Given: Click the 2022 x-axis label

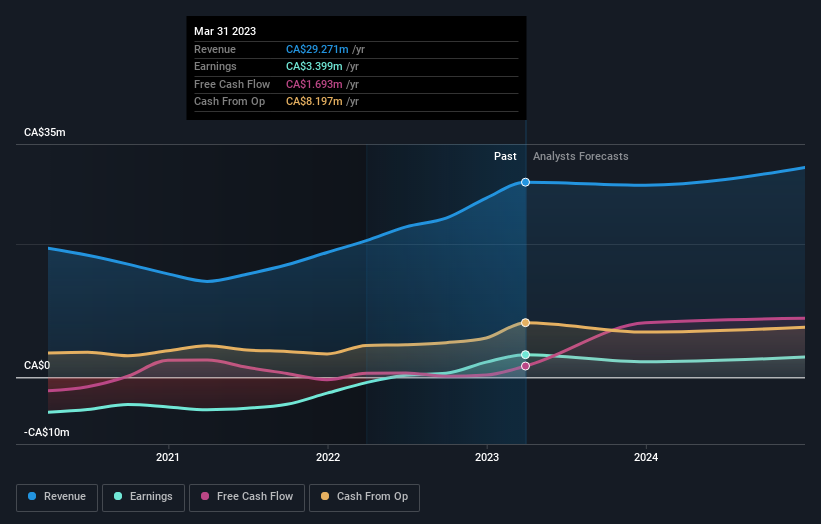Looking at the screenshot, I should tap(328, 458).
